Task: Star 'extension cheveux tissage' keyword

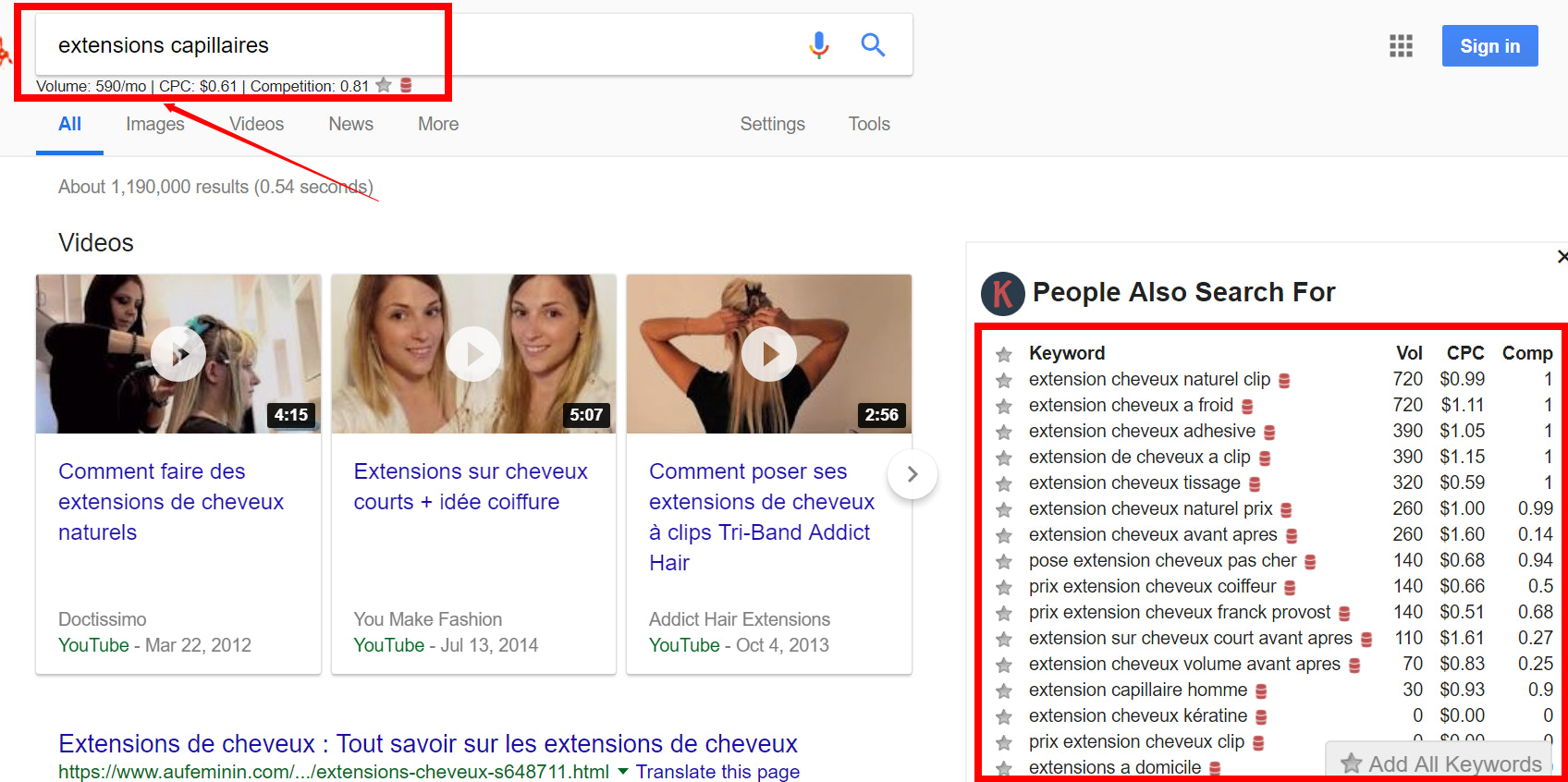Action: [x=1003, y=483]
